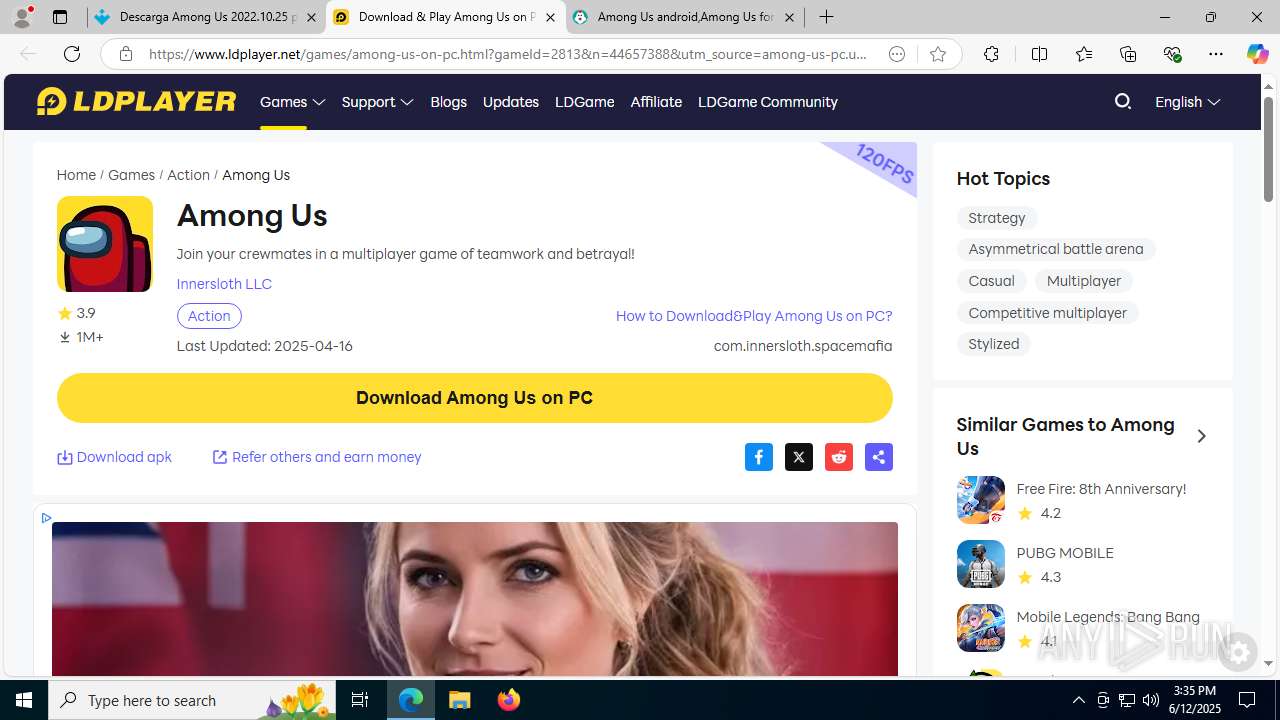This screenshot has height=720, width=1280.
Task: Toggle split screen in Edge
Action: coord(1039,54)
